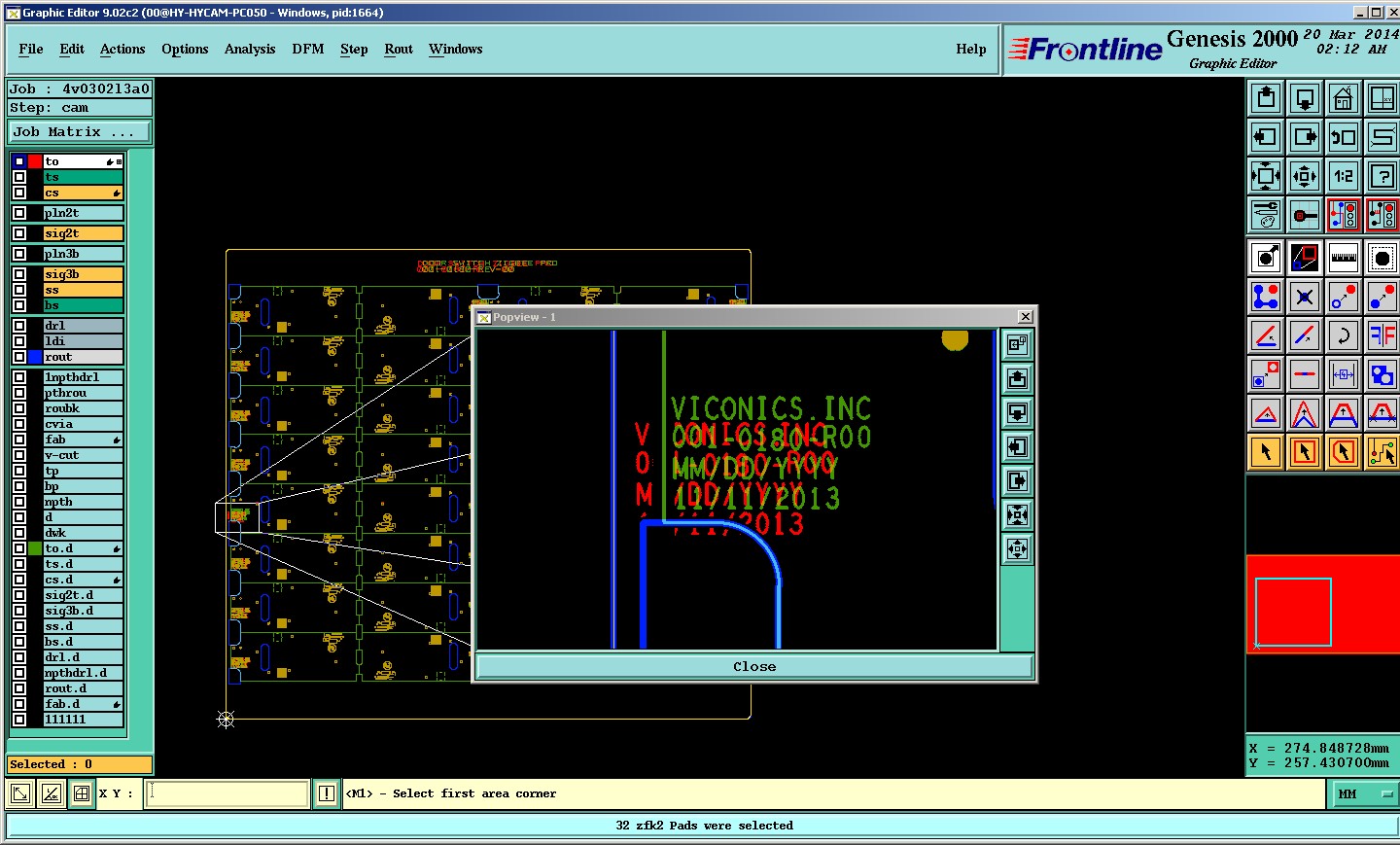Select the 111111 layer name
Image resolution: width=1400 pixels, height=845 pixels.
click(84, 720)
